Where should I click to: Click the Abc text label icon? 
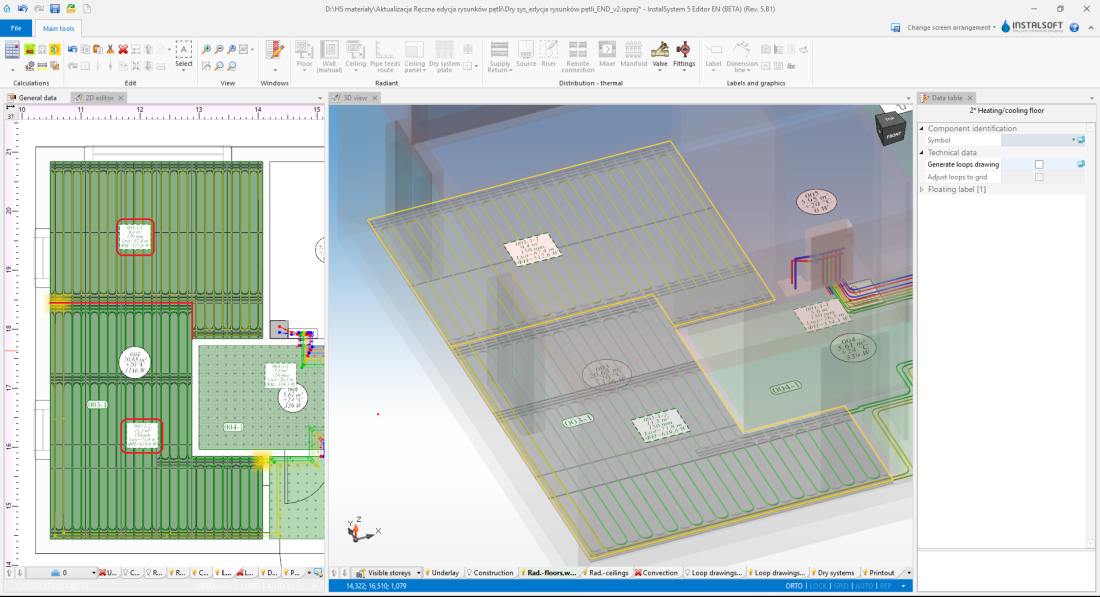[x=791, y=66]
